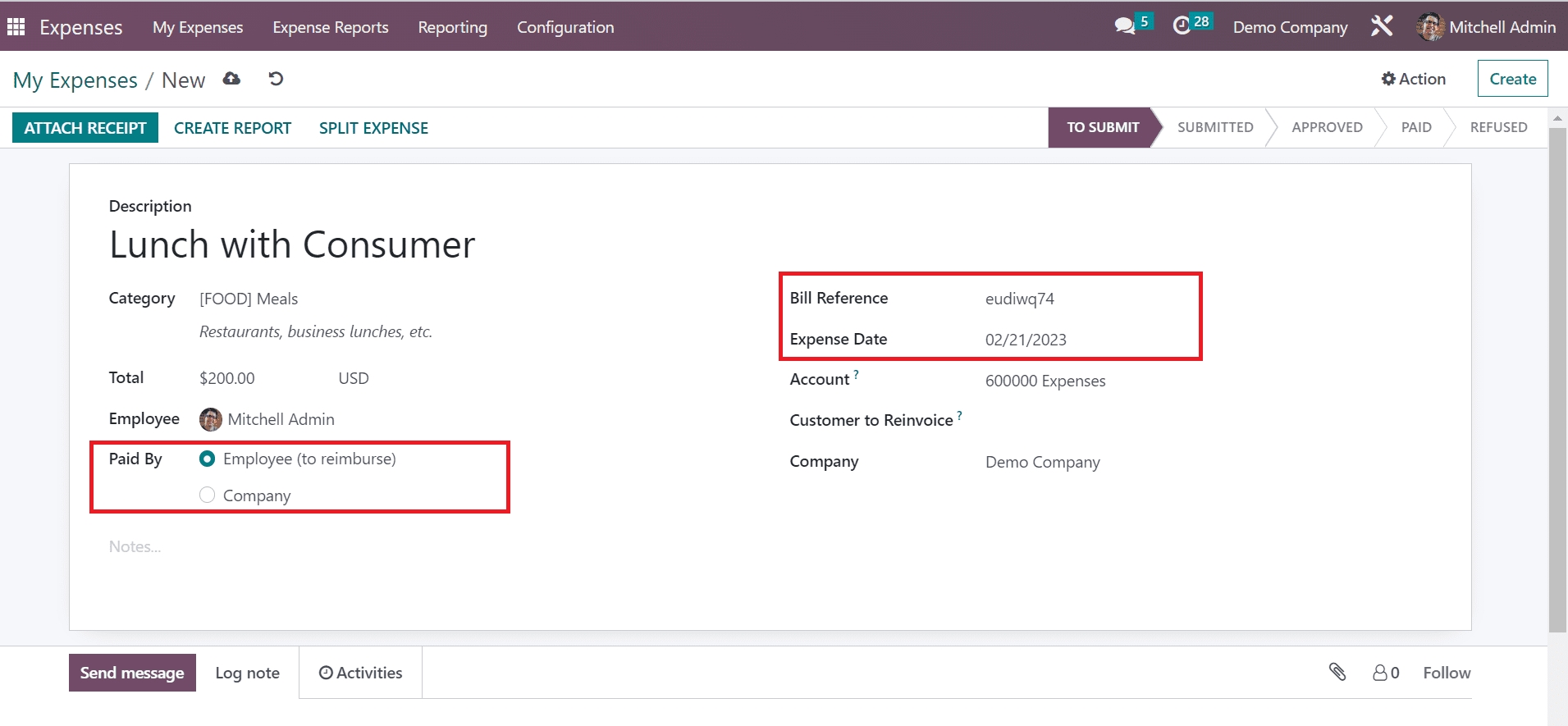Click the Bill Reference input field
The height and width of the screenshot is (726, 1568).
[1083, 299]
